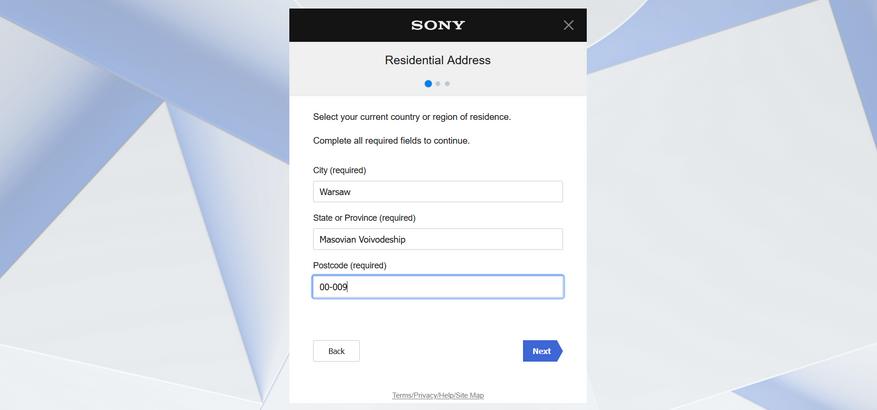Open the Help link in the footer
The image size is (877, 410).
click(446, 396)
